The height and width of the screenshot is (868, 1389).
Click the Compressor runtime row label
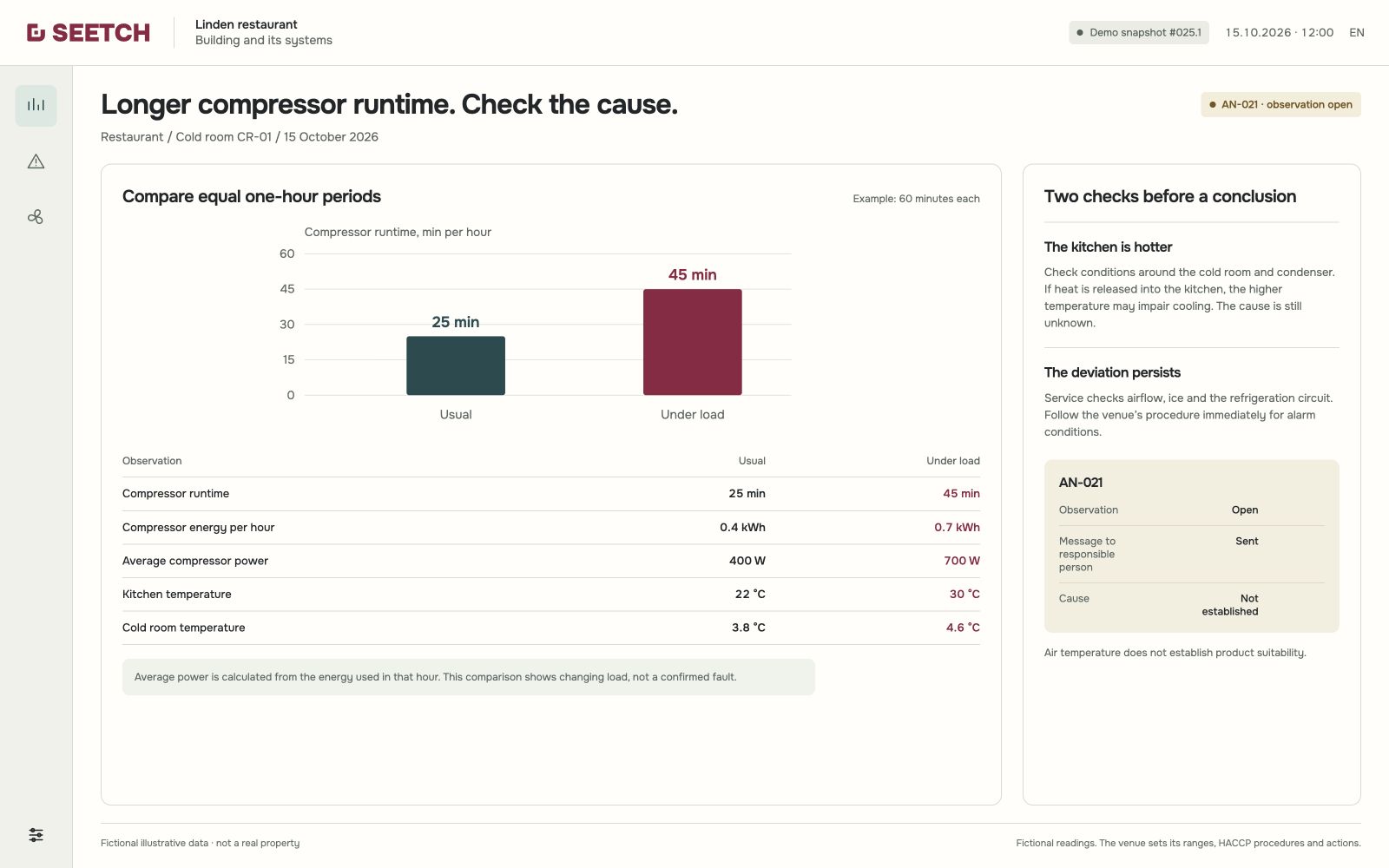pos(176,494)
